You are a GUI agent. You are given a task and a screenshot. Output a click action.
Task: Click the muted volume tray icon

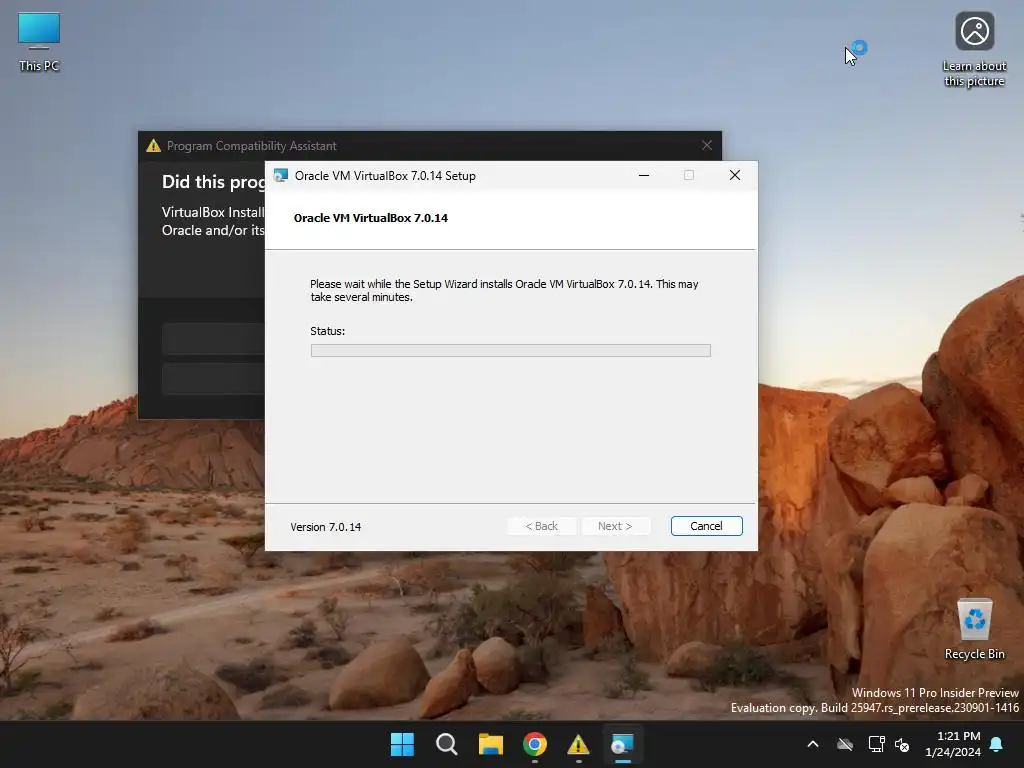pyautogui.click(x=902, y=744)
